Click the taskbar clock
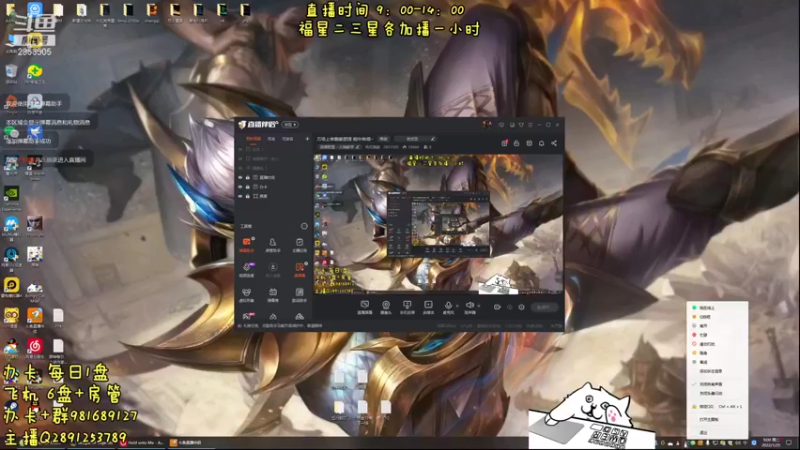The image size is (800, 450). coord(770,442)
